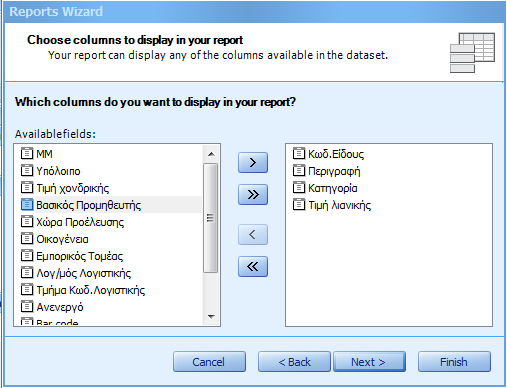Click Finish to complete the wizard

pyautogui.click(x=454, y=361)
